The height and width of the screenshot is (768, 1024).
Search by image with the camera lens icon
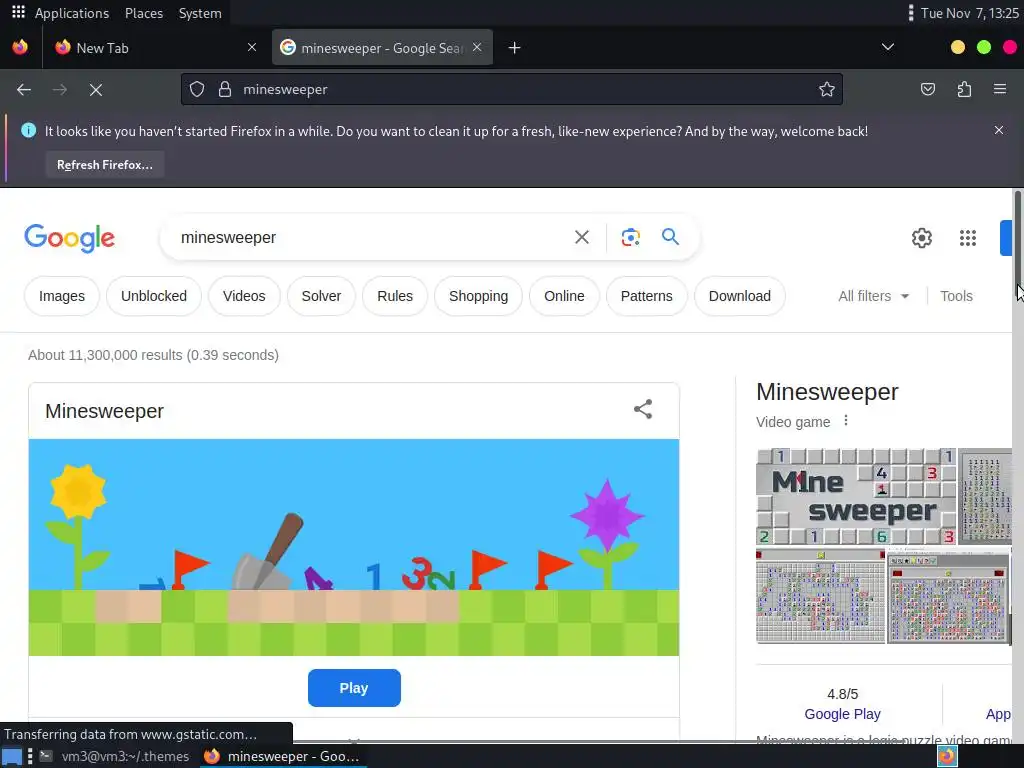(x=630, y=237)
